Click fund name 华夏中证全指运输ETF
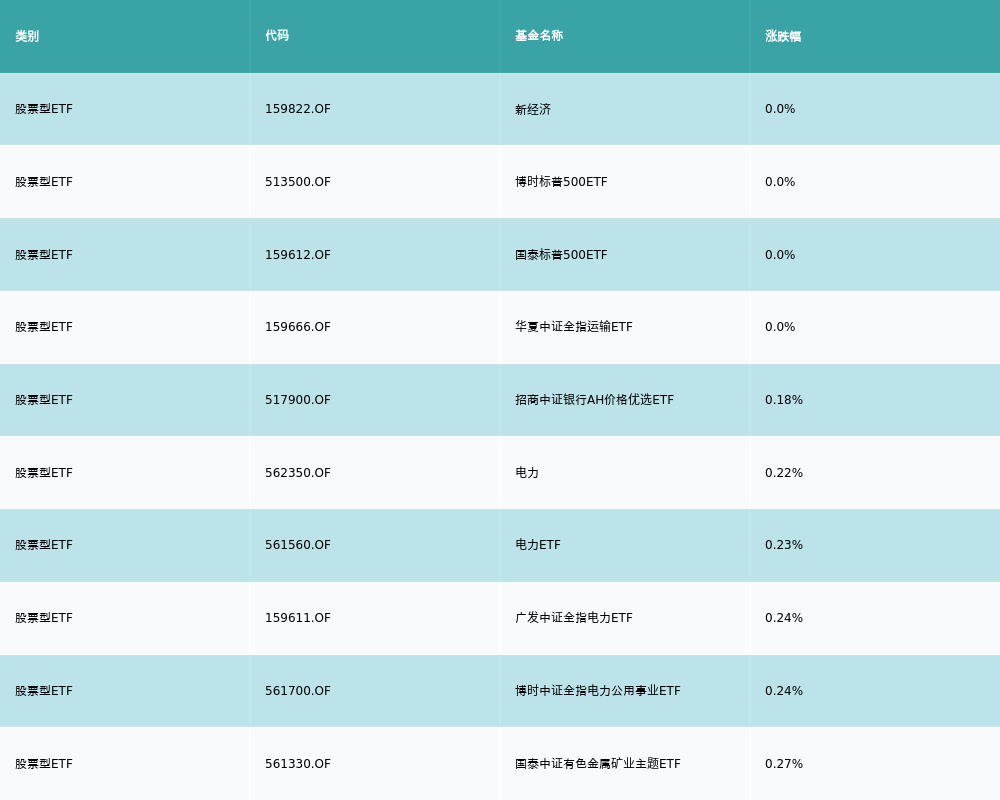The height and width of the screenshot is (800, 1000). pos(574,327)
